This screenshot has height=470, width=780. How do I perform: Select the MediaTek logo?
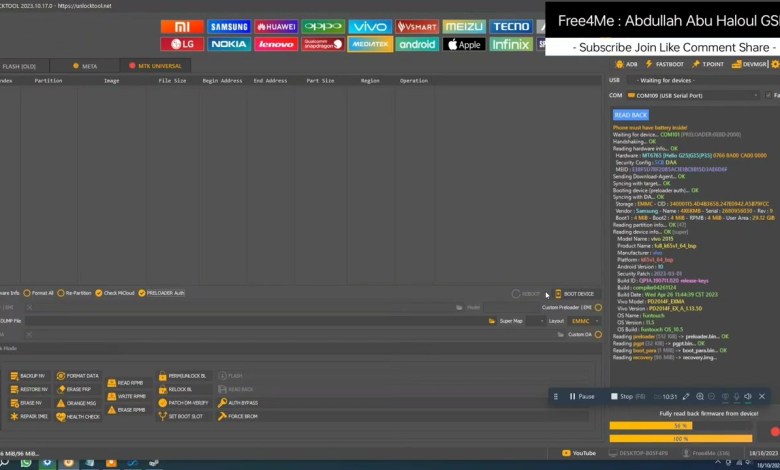point(370,44)
